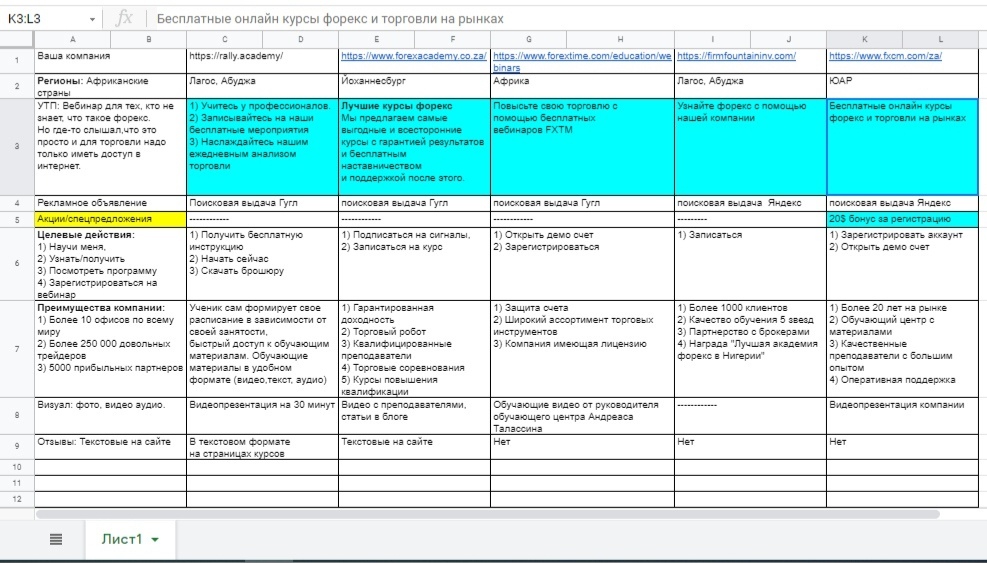
Task: Open the name box dropdown arrow
Action: 93,19
